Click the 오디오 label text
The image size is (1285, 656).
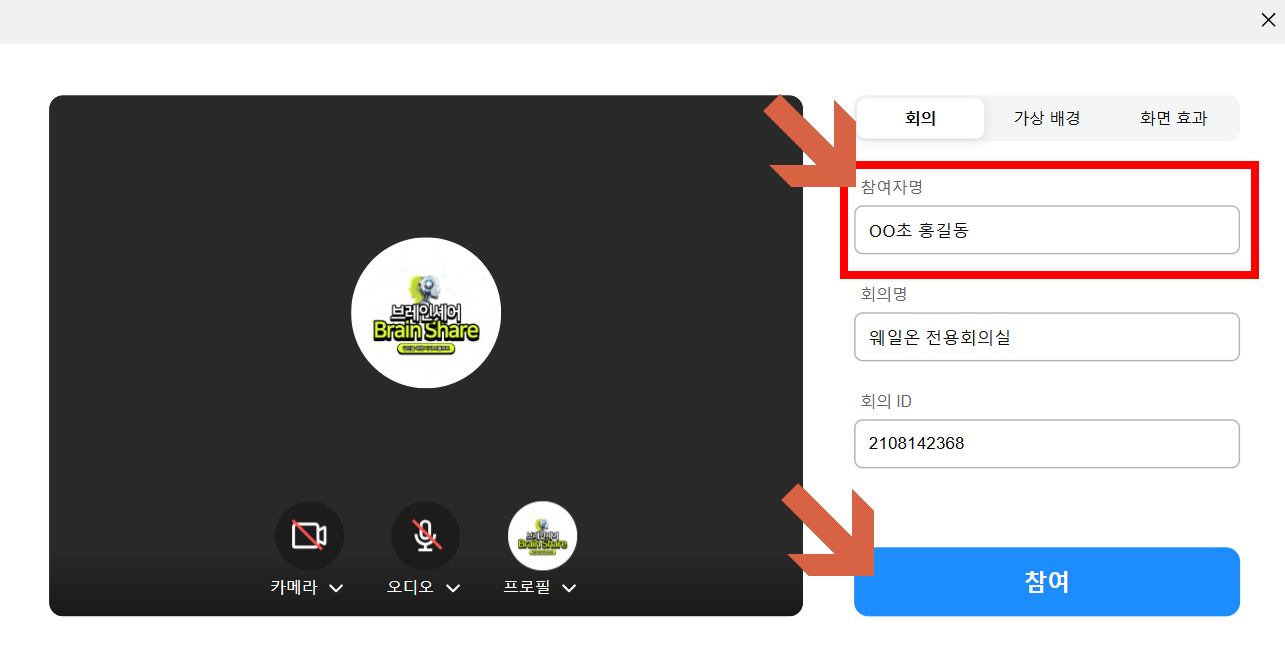click(x=410, y=588)
